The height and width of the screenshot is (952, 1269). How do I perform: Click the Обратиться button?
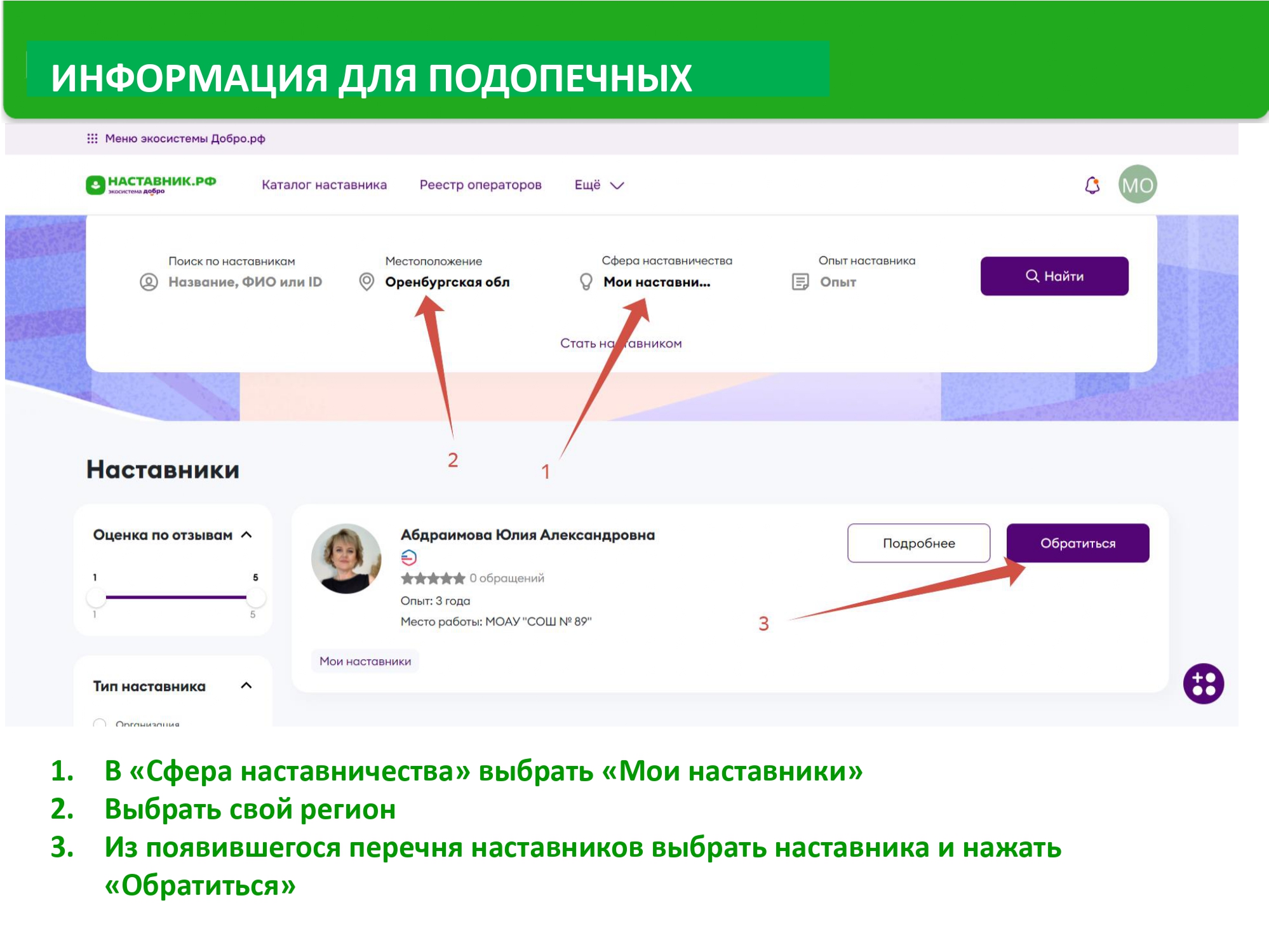tap(1077, 543)
